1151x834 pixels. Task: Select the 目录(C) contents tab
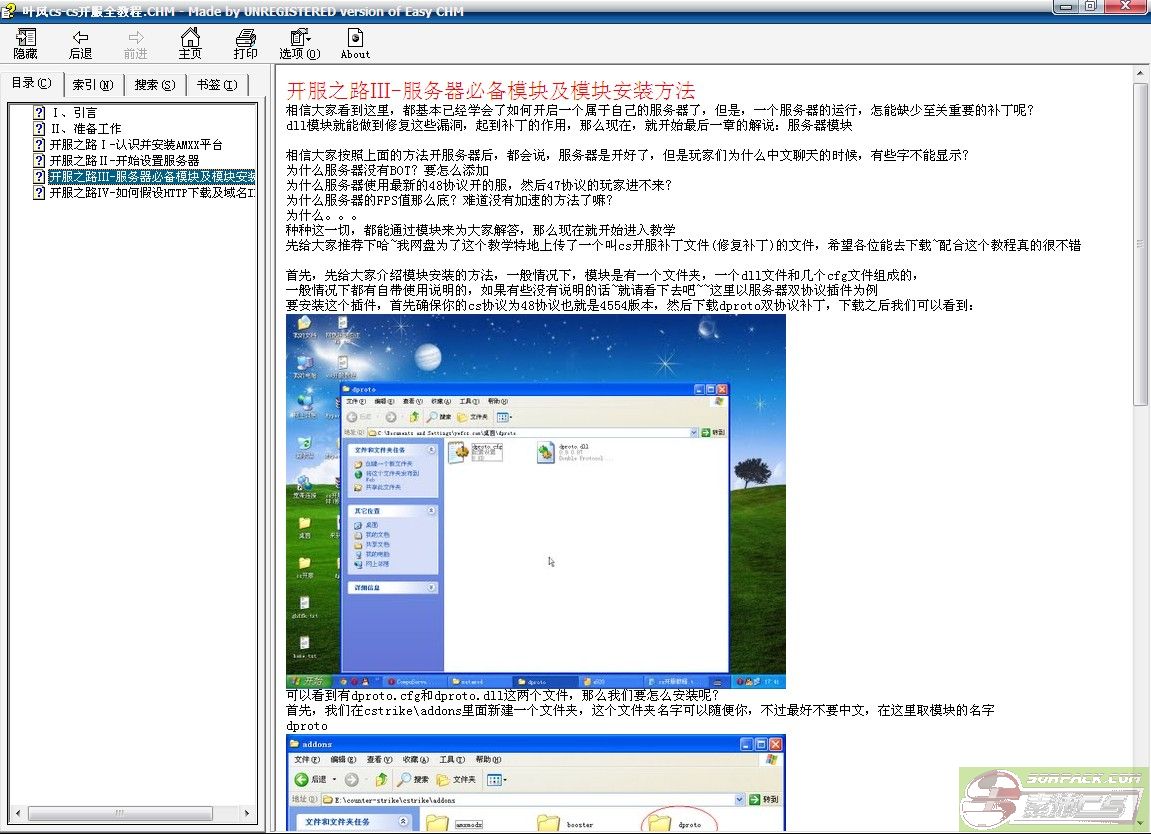point(31,84)
